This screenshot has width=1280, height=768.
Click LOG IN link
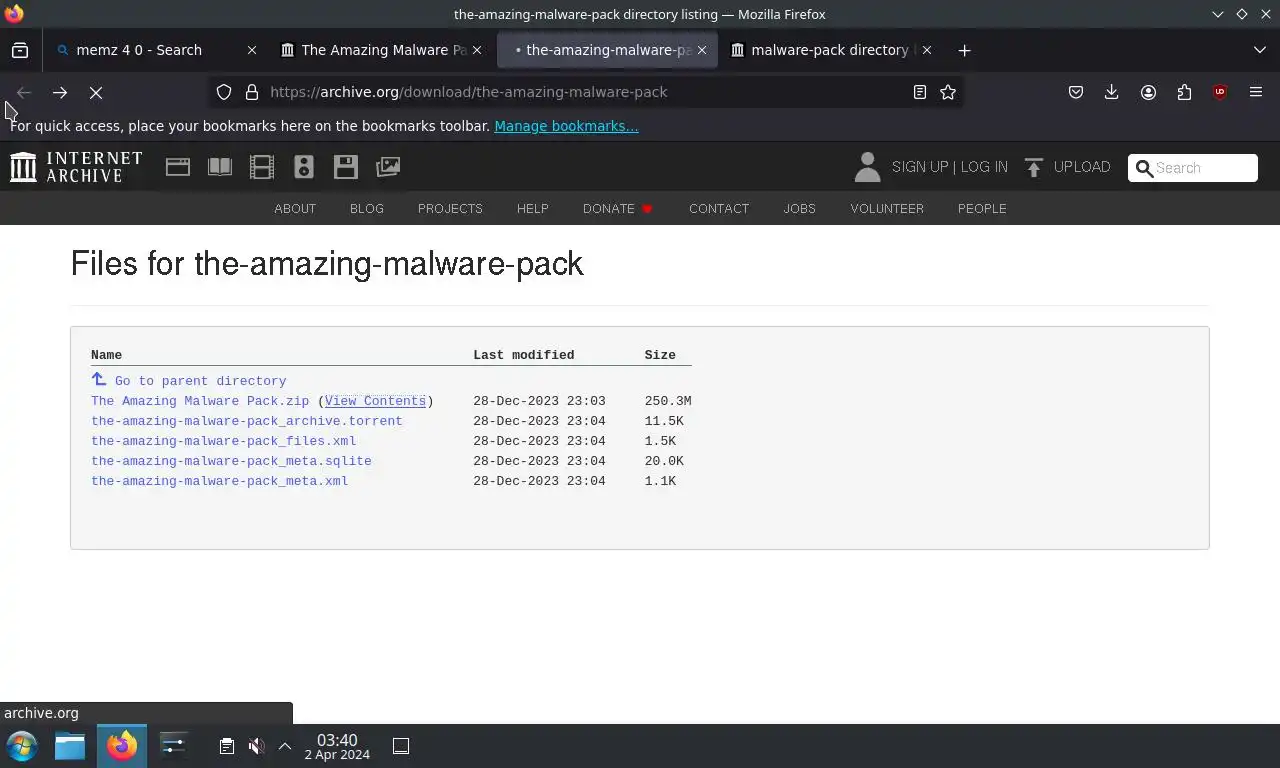(x=984, y=167)
